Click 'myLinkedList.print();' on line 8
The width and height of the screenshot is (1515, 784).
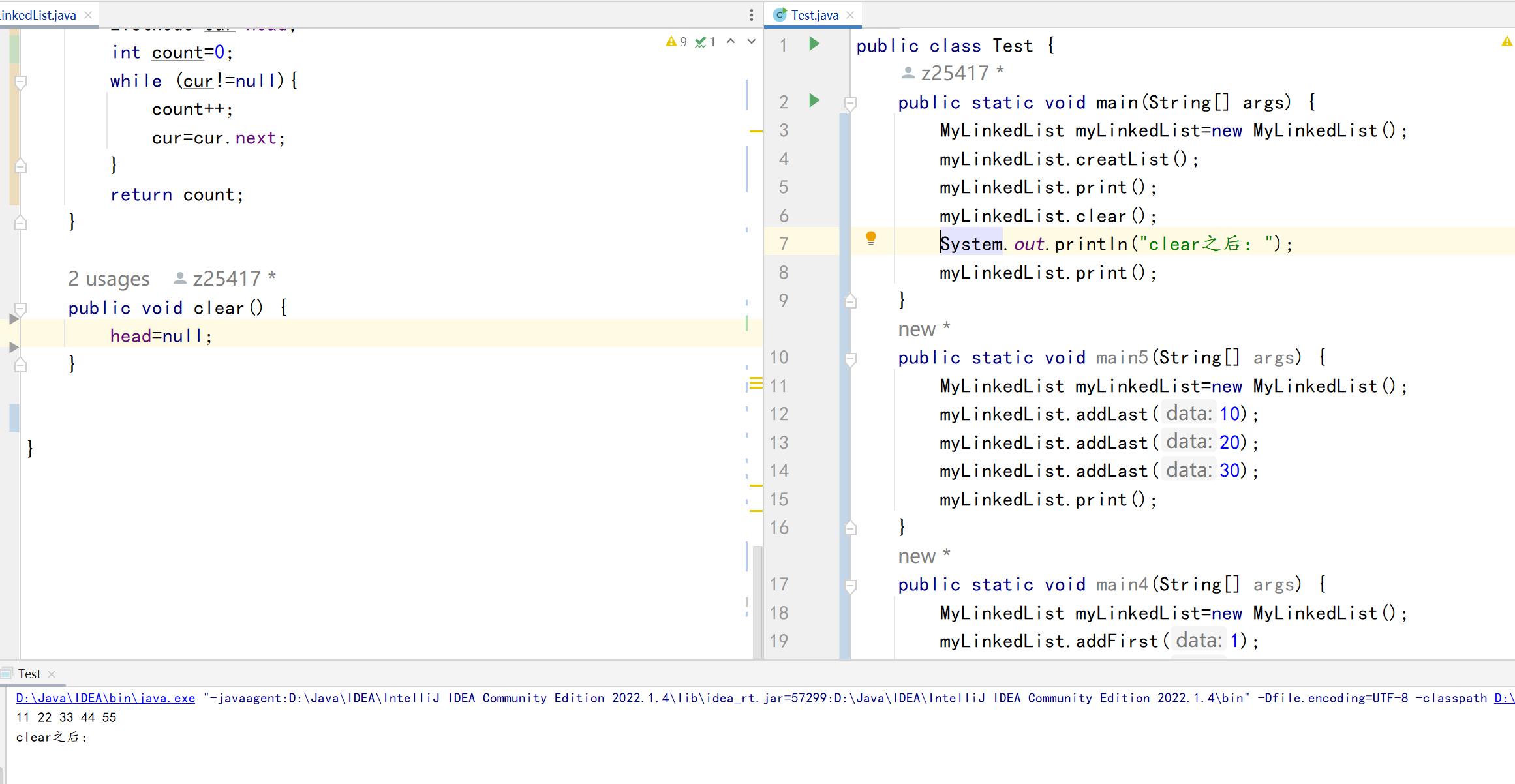tap(1048, 273)
